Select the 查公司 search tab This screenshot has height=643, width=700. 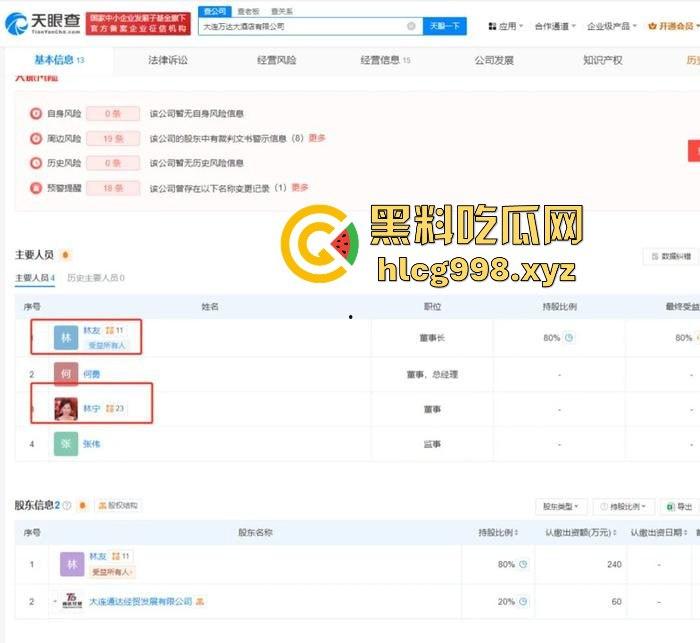point(215,11)
